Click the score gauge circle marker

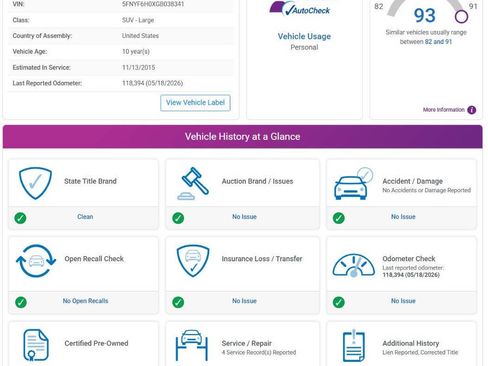(461, 16)
